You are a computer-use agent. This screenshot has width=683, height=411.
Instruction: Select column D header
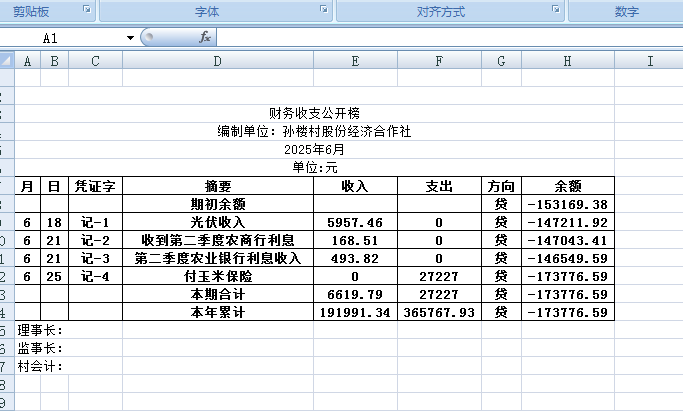217,62
